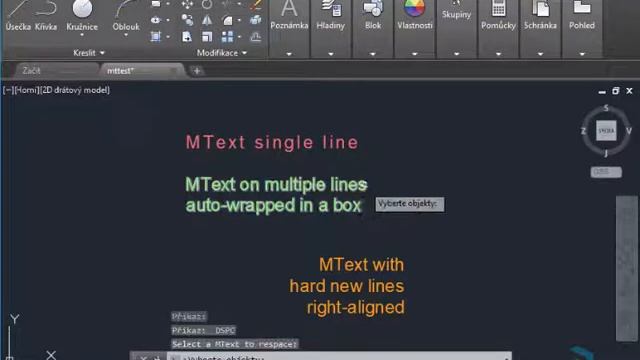Image resolution: width=640 pixels, height=360 pixels.
Task: Open the Pohled view panel
Action: [x=582, y=16]
